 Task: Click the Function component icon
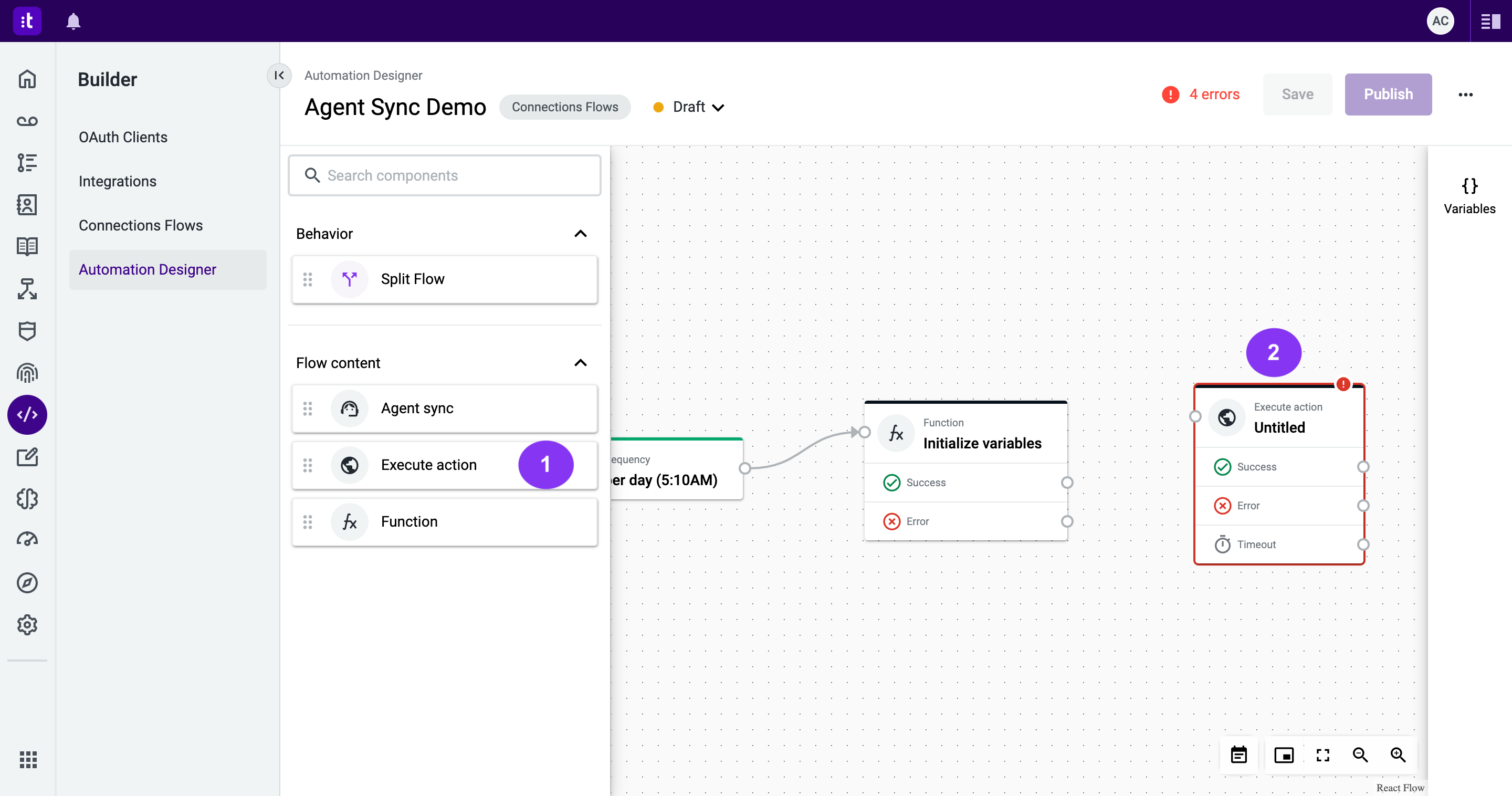[x=349, y=521]
